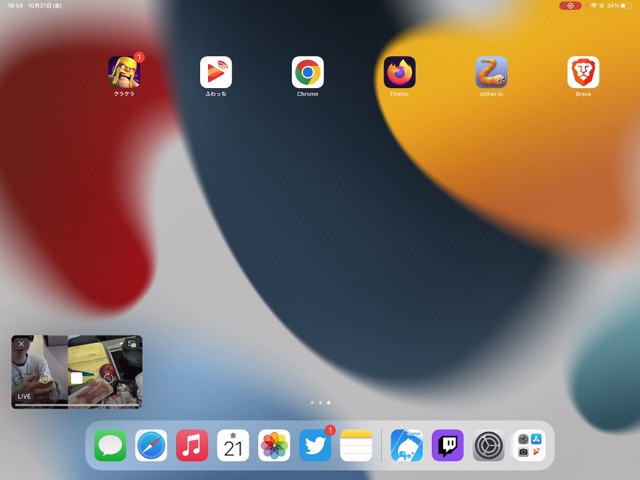The image size is (640, 480).
Task: Open the Notes app in the dock
Action: click(356, 445)
